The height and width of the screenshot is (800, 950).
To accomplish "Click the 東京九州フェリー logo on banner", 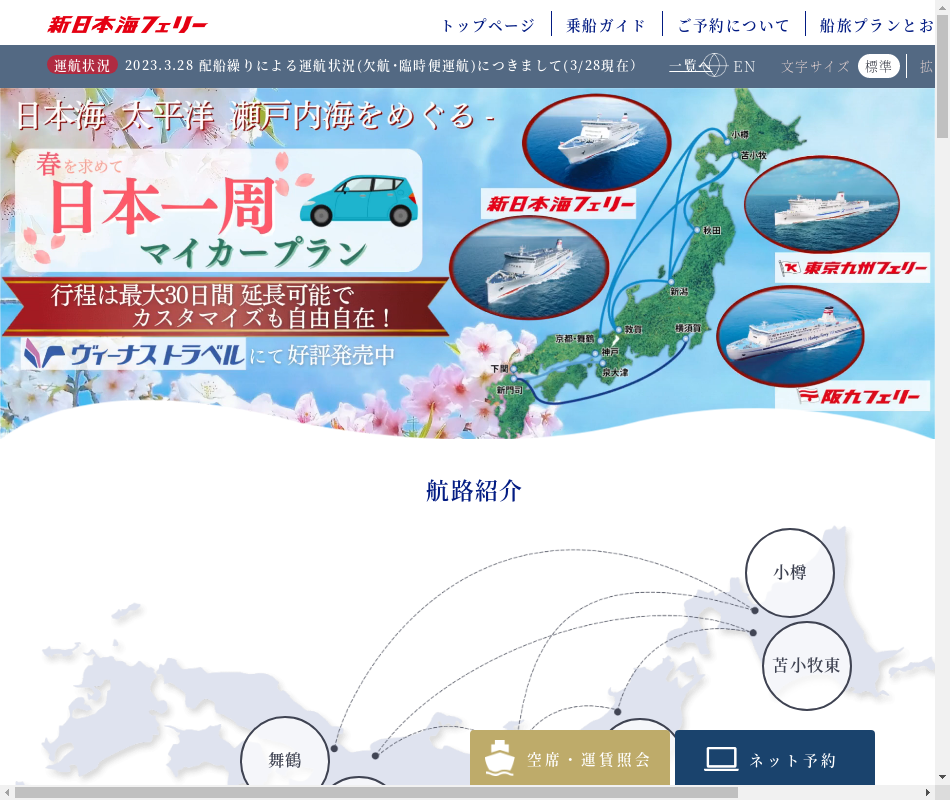I will (x=852, y=268).
